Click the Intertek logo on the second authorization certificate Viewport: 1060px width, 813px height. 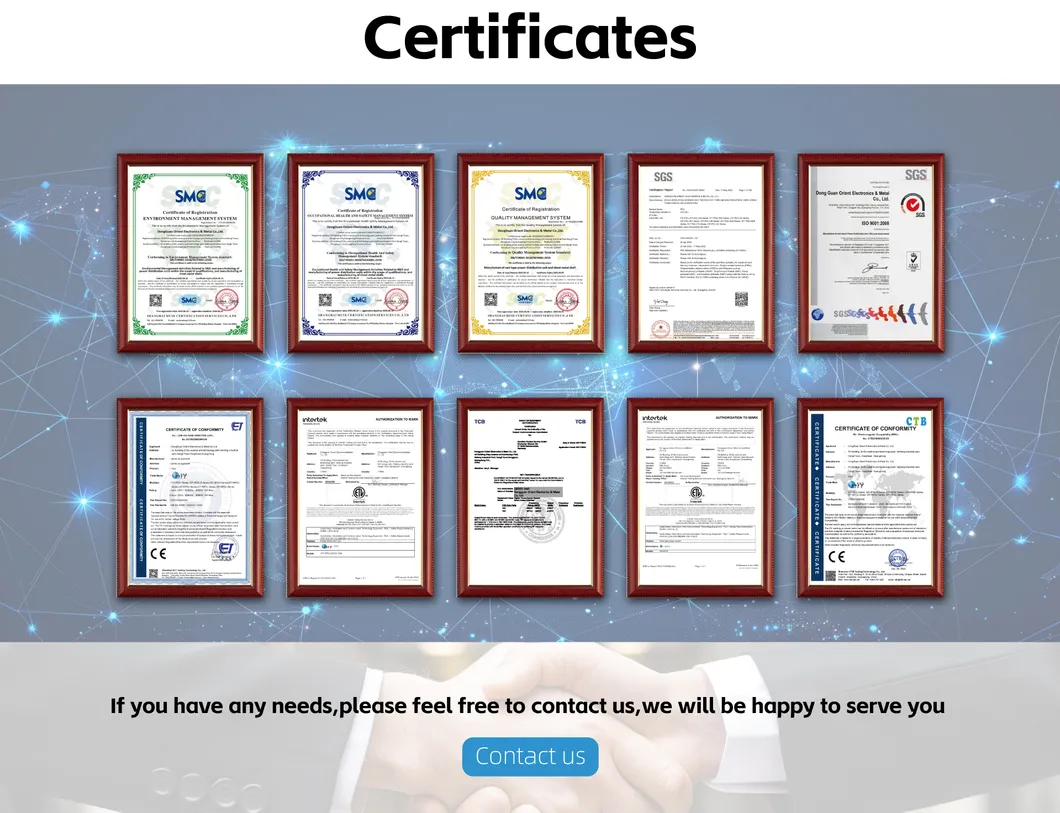[x=654, y=418]
